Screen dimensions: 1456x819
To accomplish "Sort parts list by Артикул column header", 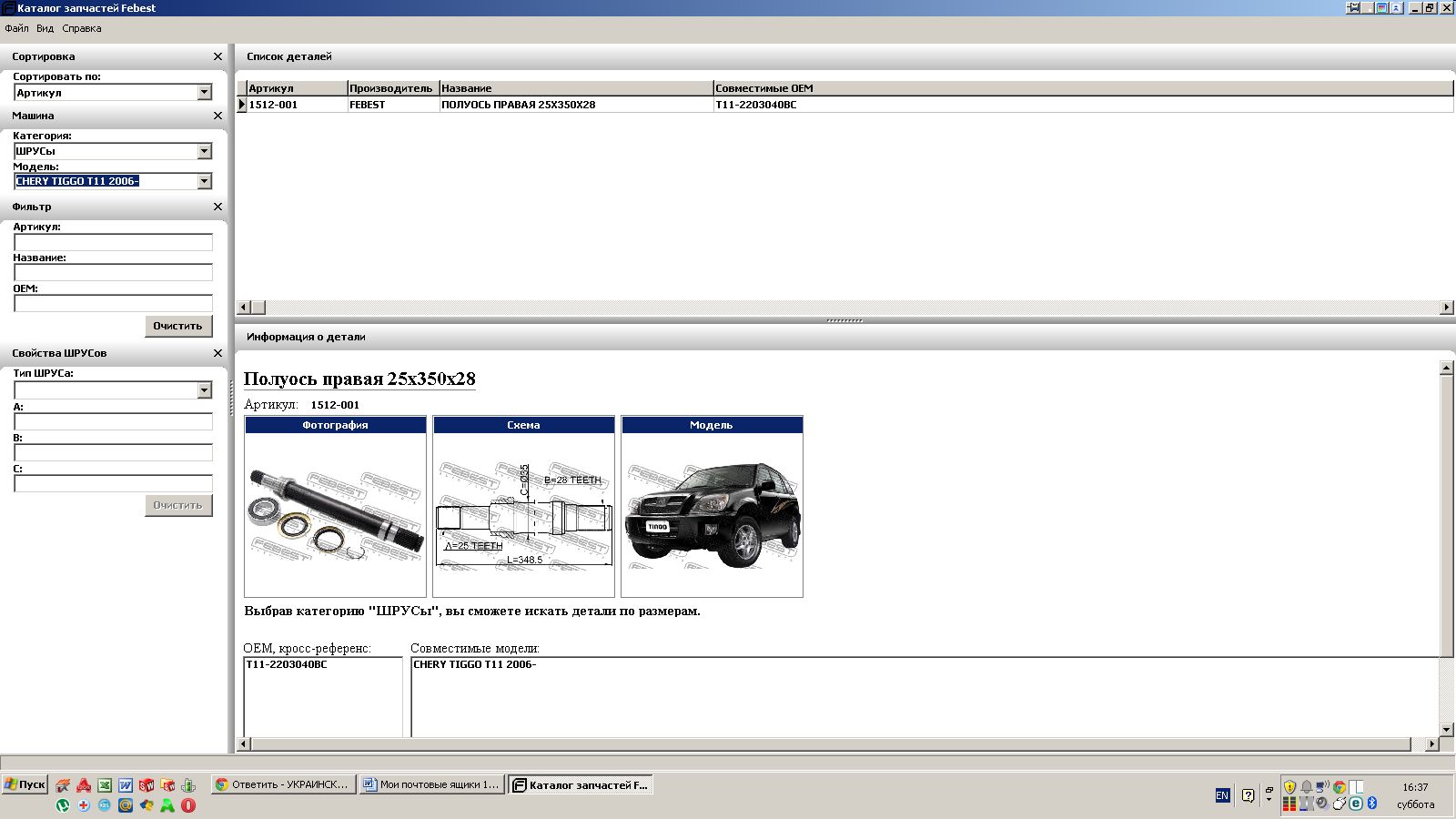I will tap(297, 88).
